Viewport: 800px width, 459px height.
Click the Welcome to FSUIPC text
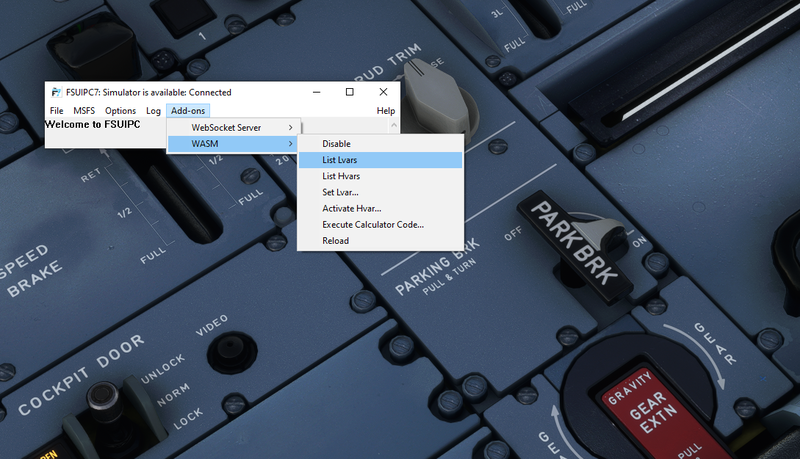point(92,124)
